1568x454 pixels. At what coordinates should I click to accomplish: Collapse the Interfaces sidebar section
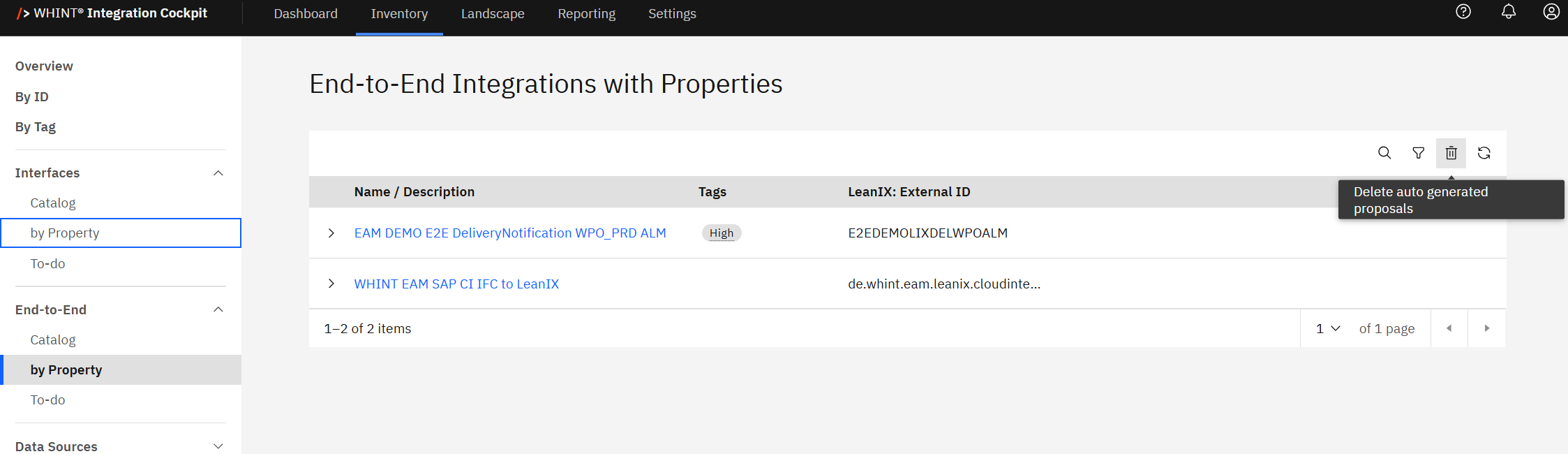(x=218, y=173)
